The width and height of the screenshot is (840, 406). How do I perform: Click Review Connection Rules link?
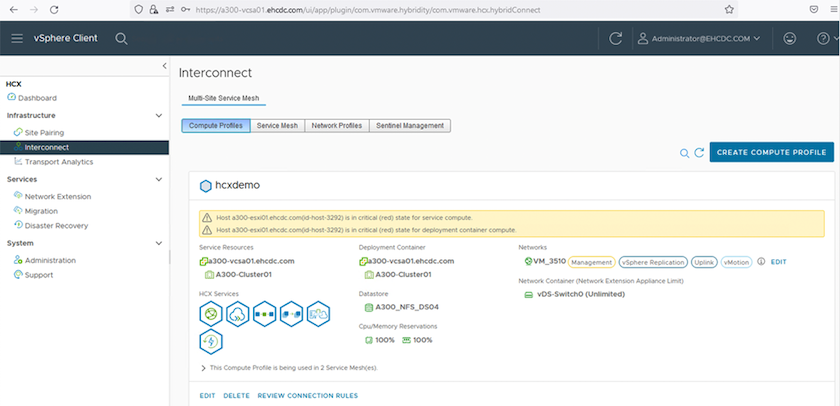tap(308, 395)
